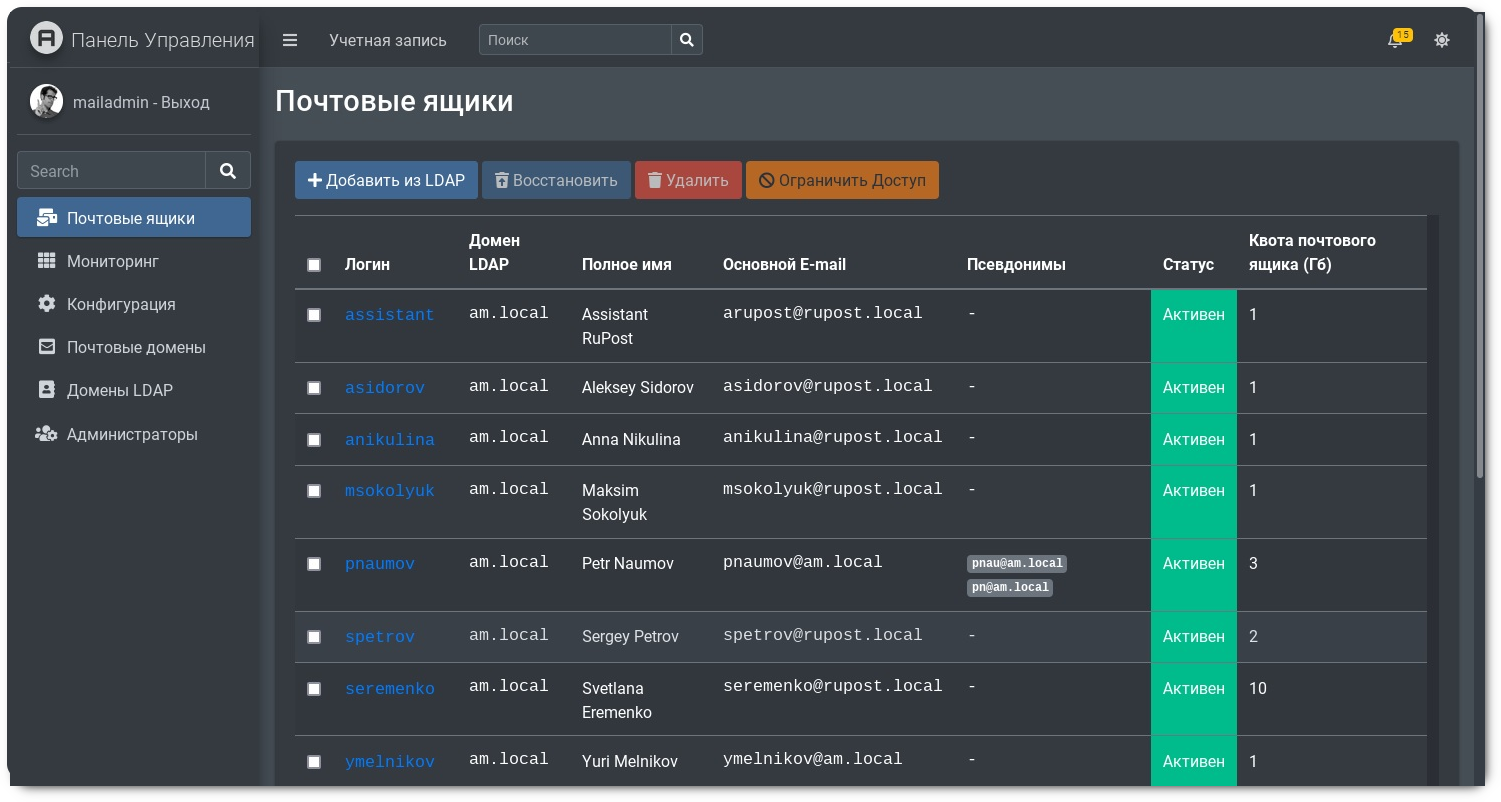Check the box for assistant mailbox
The height and width of the screenshot is (802, 1501).
314,315
